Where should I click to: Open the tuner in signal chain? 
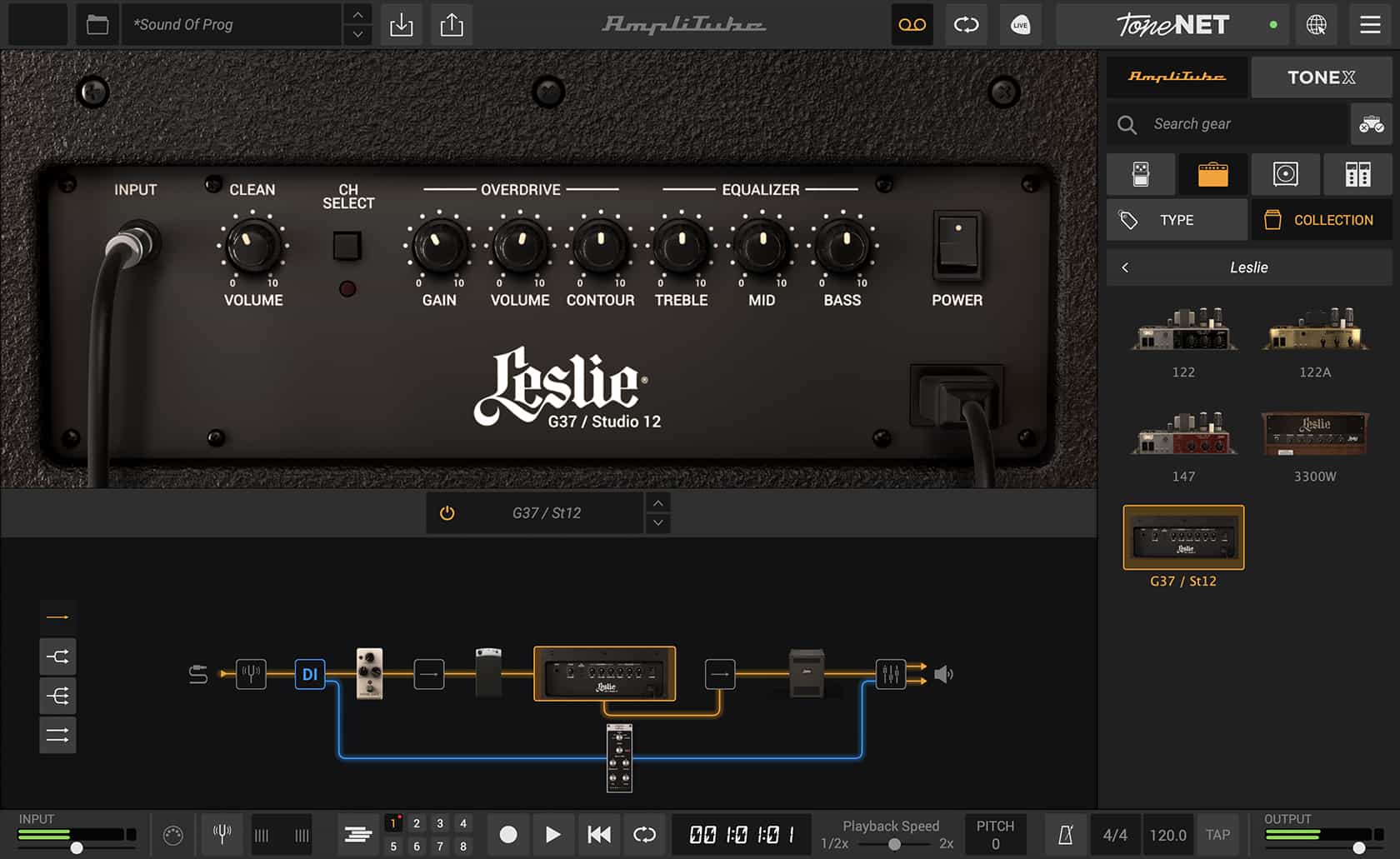[x=251, y=673]
